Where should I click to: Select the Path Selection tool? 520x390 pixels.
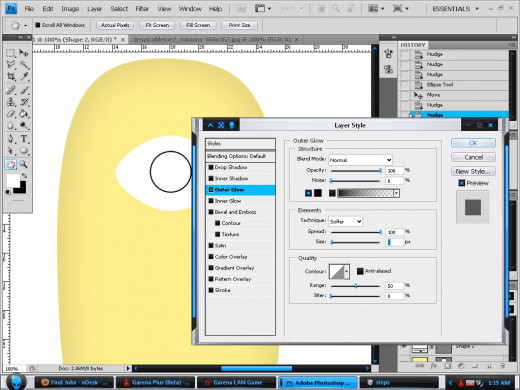tap(10, 151)
